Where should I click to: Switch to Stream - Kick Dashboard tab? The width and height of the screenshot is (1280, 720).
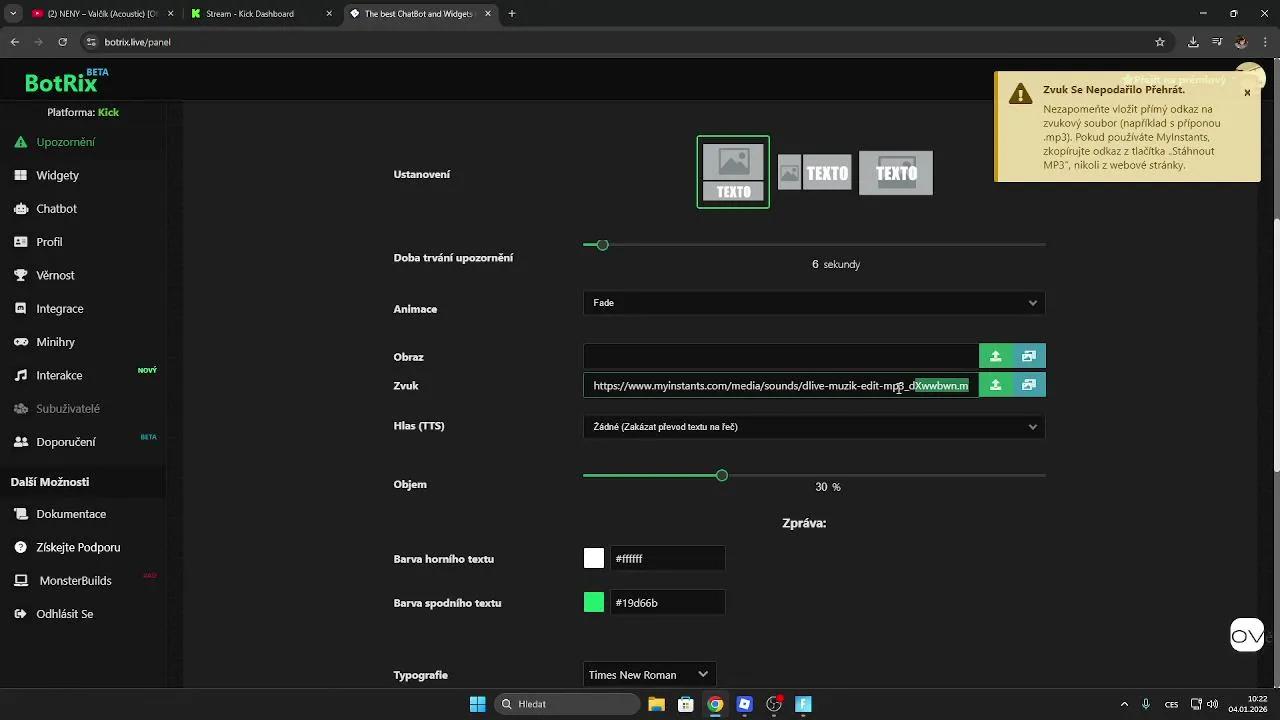(257, 14)
